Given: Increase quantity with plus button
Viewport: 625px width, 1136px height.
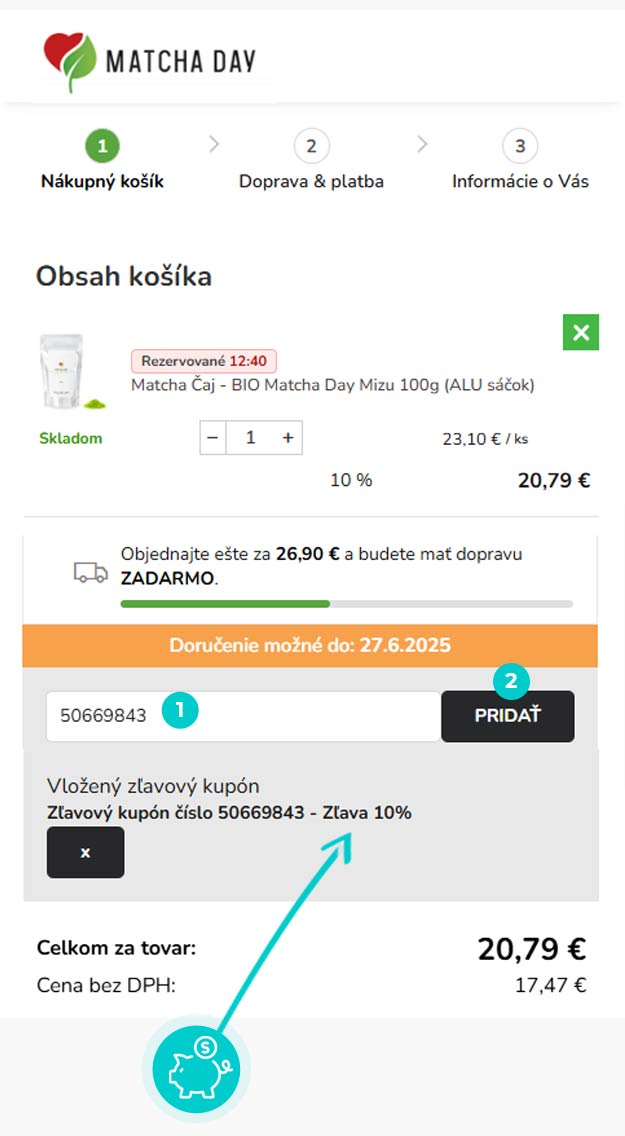Looking at the screenshot, I should 288,438.
